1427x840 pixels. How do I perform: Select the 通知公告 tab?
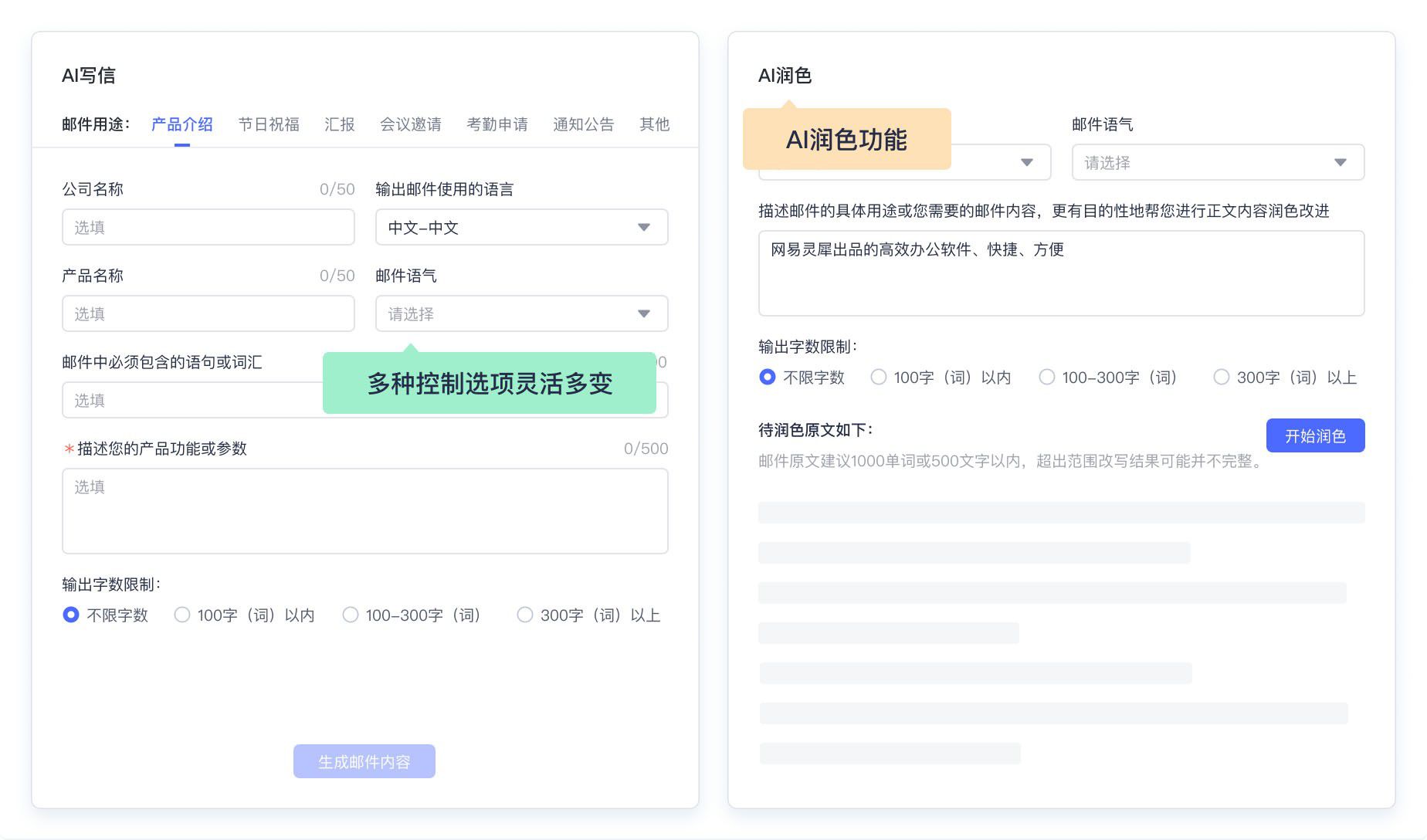click(584, 124)
